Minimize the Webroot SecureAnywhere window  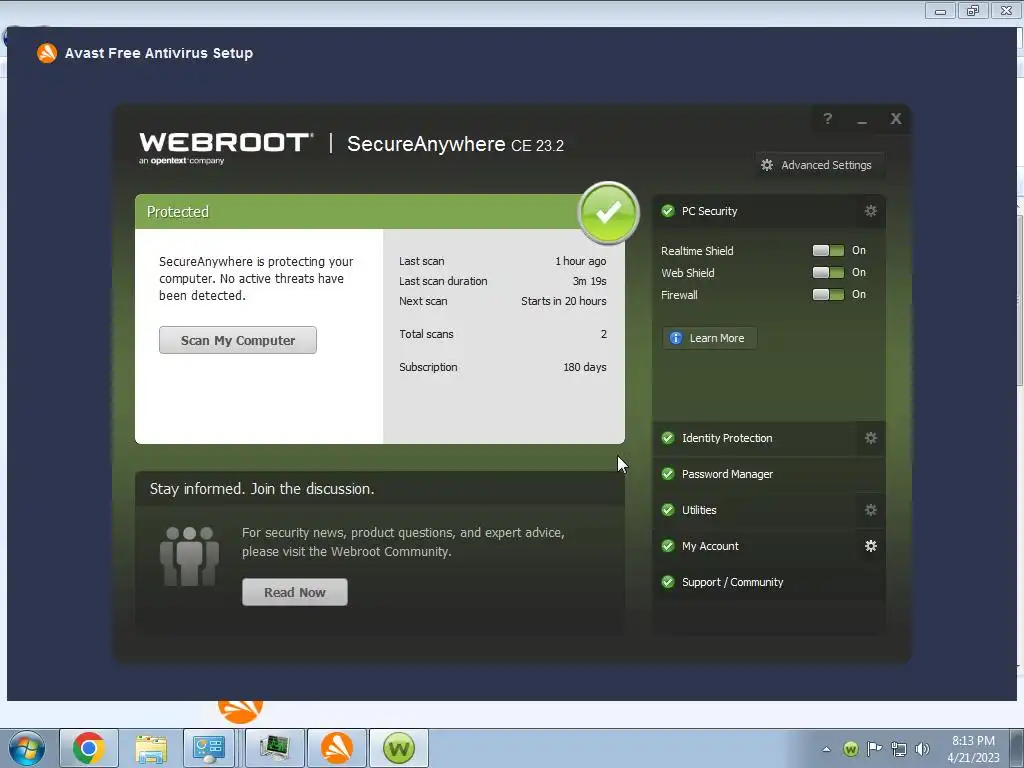862,120
